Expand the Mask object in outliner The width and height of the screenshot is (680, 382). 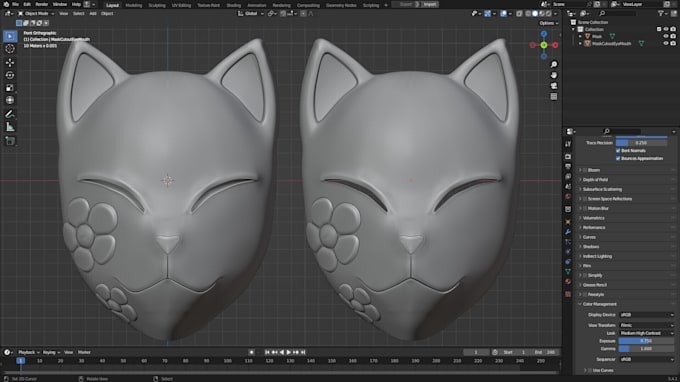[x=580, y=36]
